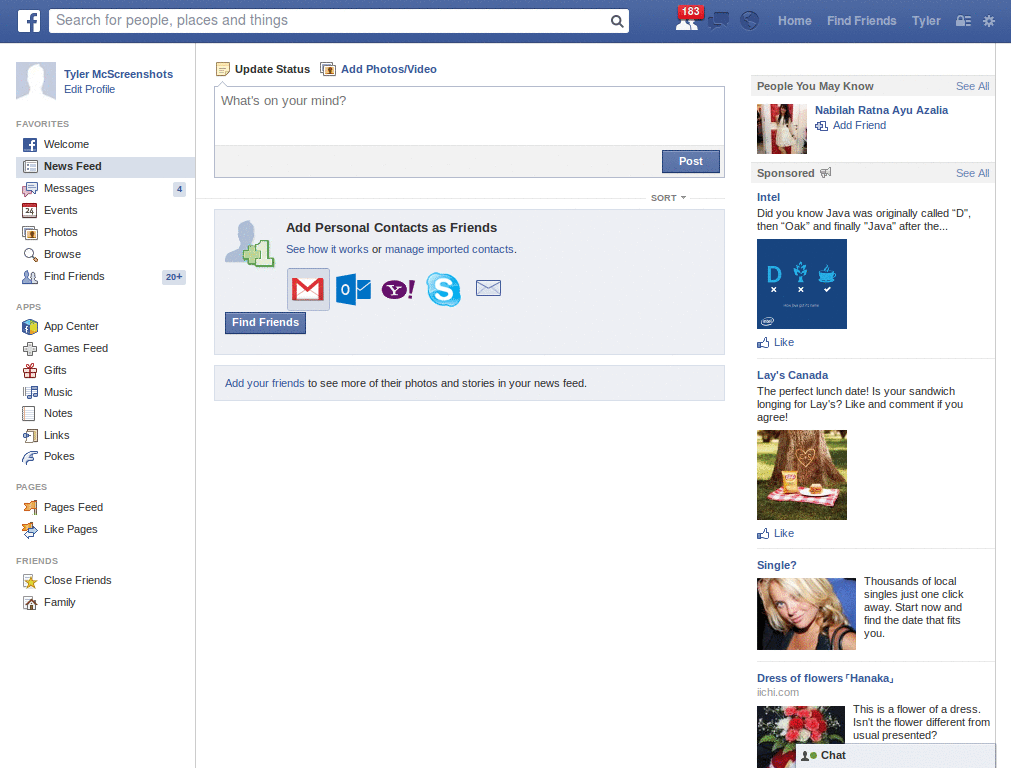This screenshot has width=1024, height=768.
Task: Click the 20+ Find Friends counter
Action: (x=174, y=277)
